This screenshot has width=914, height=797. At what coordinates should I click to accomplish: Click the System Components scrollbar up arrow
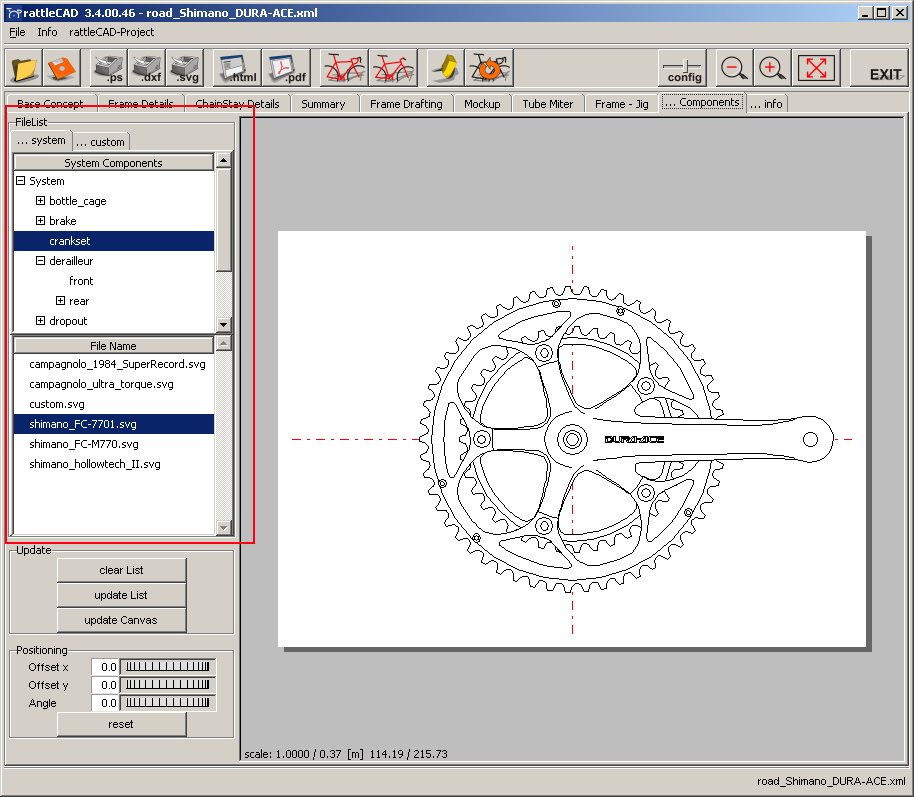pyautogui.click(x=224, y=160)
